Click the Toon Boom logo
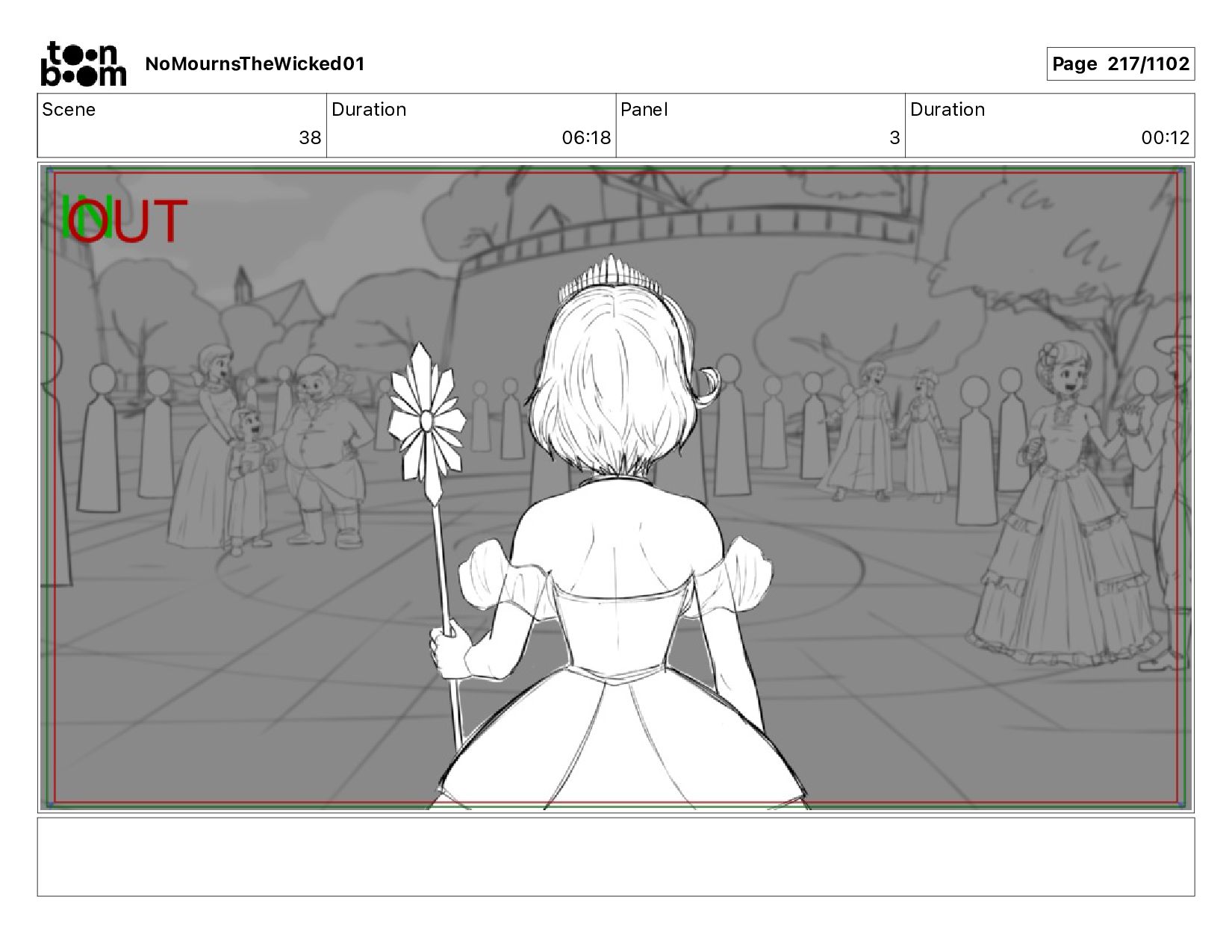Viewport: 1232px width, 952px height. coord(83,63)
